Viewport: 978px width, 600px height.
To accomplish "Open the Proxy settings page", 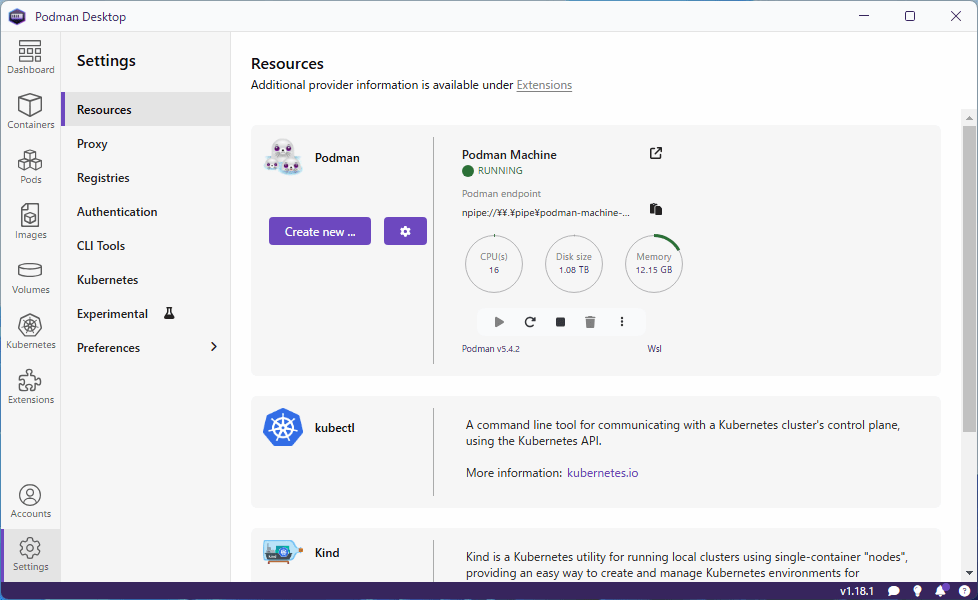I will tap(146, 143).
